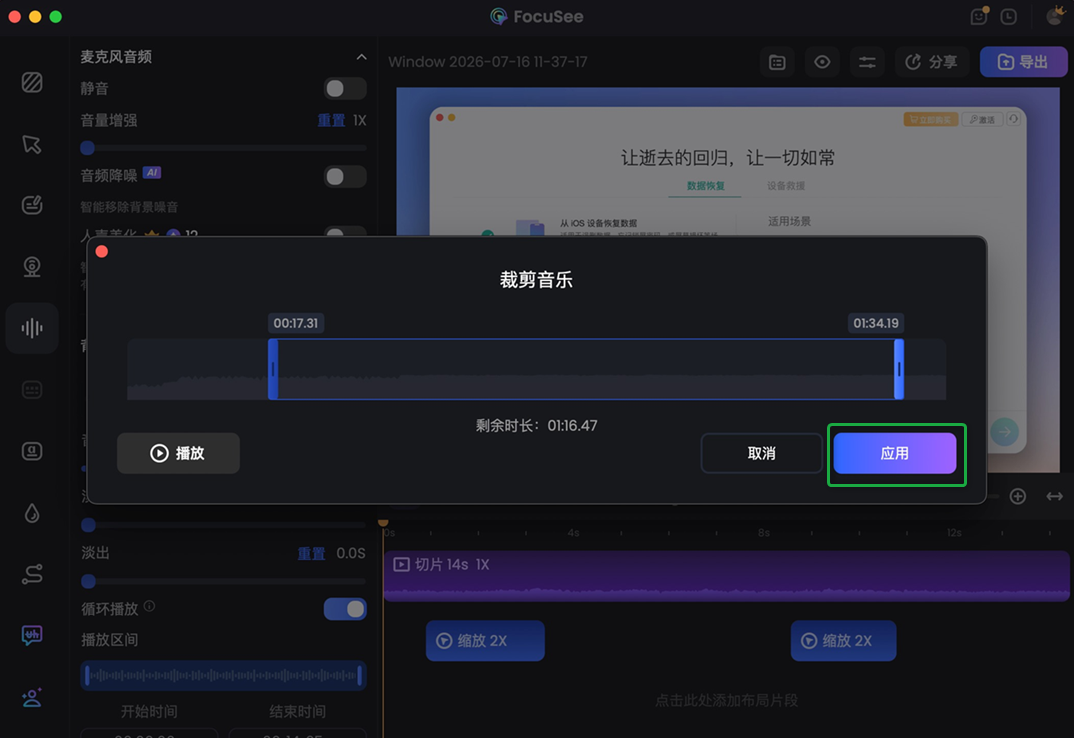Click the 数据恢复 tab in the preview window
This screenshot has width=1074, height=738.
click(x=705, y=186)
